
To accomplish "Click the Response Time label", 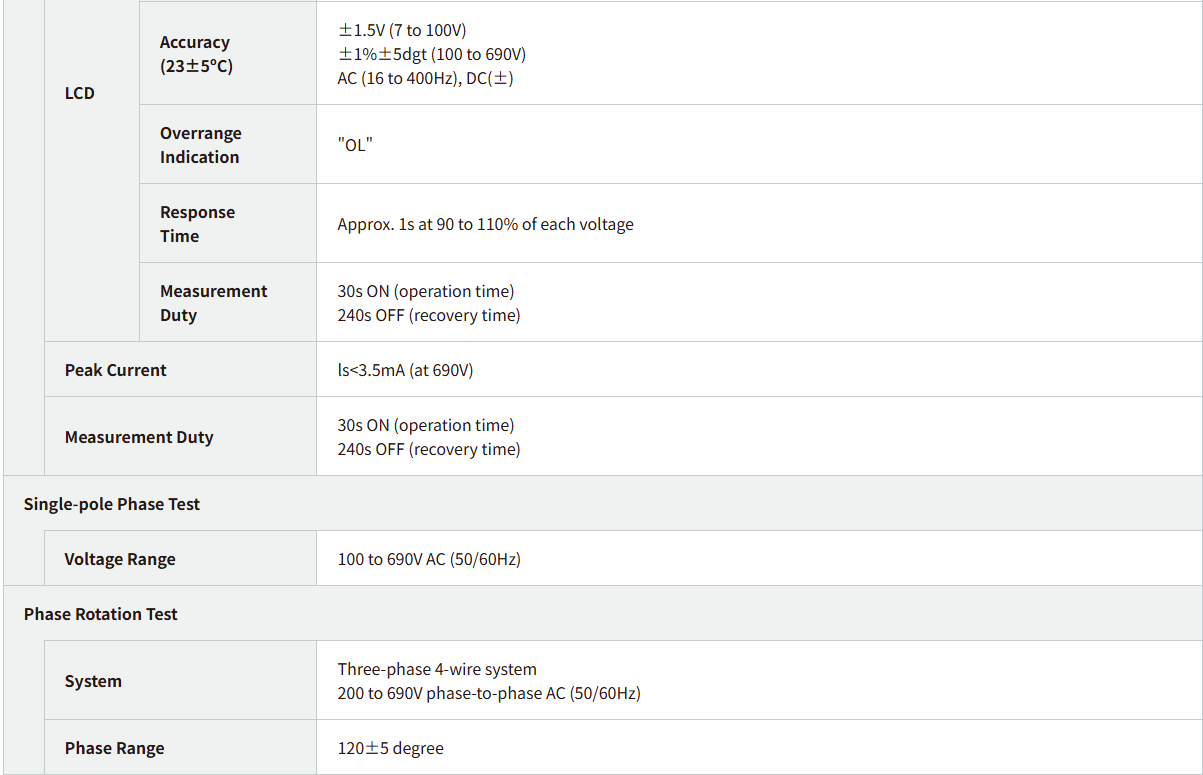I will (197, 224).
